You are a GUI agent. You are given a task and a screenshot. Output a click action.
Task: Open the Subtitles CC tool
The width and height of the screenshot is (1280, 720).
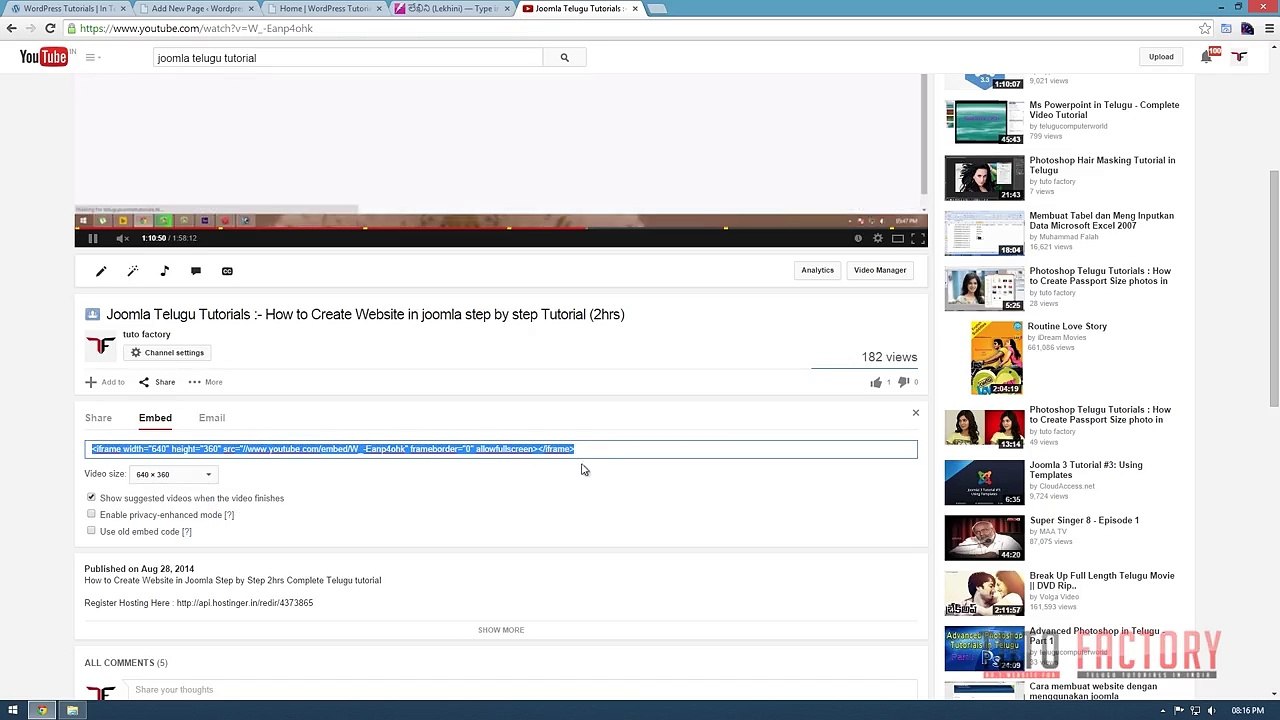pos(227,271)
